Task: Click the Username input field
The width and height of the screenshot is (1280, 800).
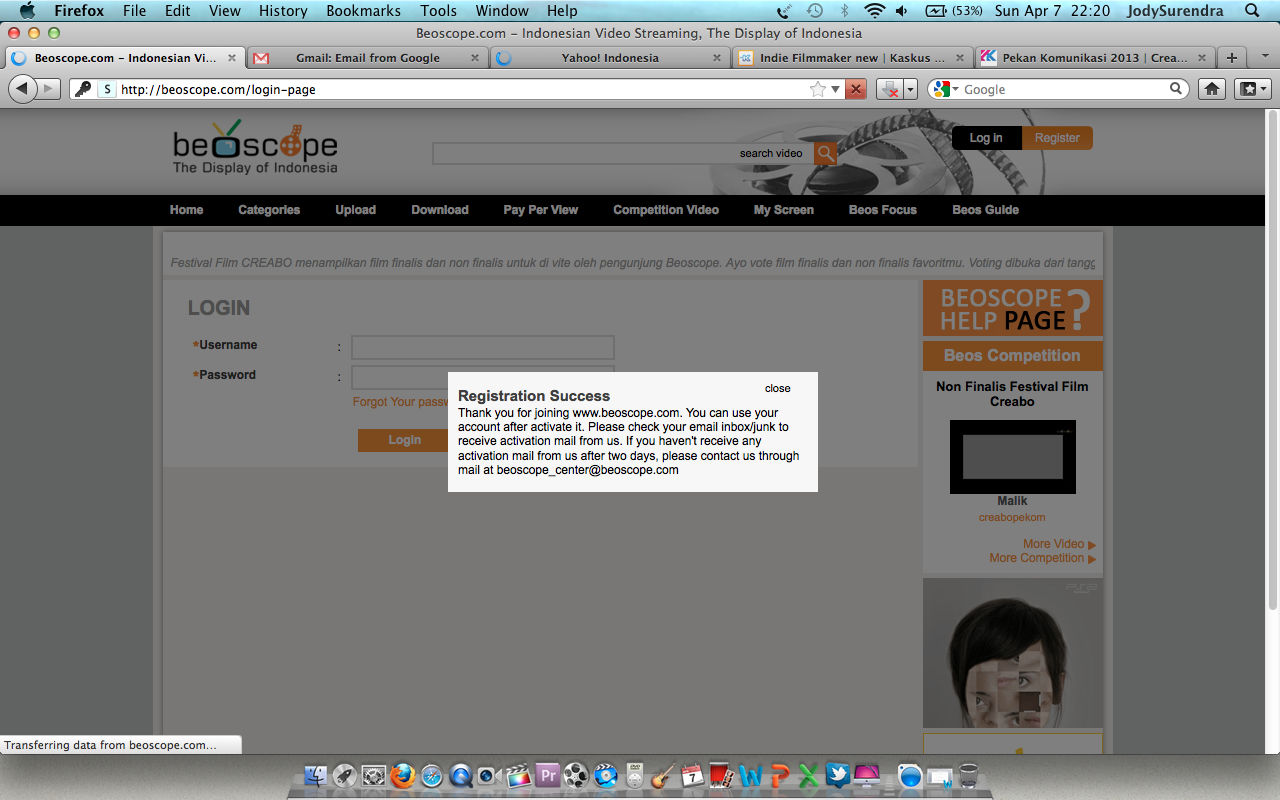Action: (x=483, y=347)
